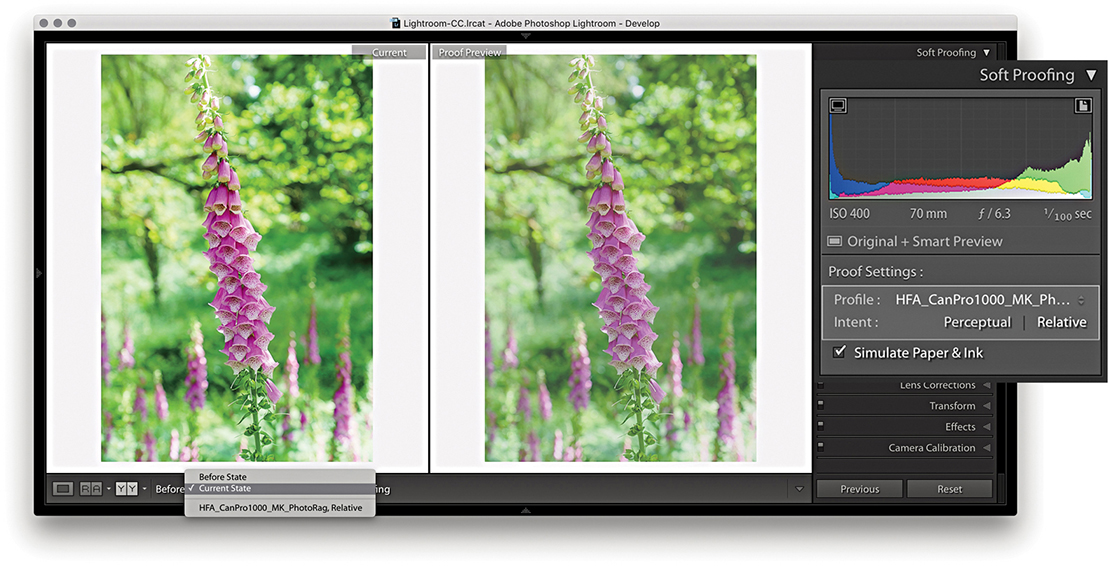
Task: Click the Original + Smart Preview icon
Action: [835, 241]
